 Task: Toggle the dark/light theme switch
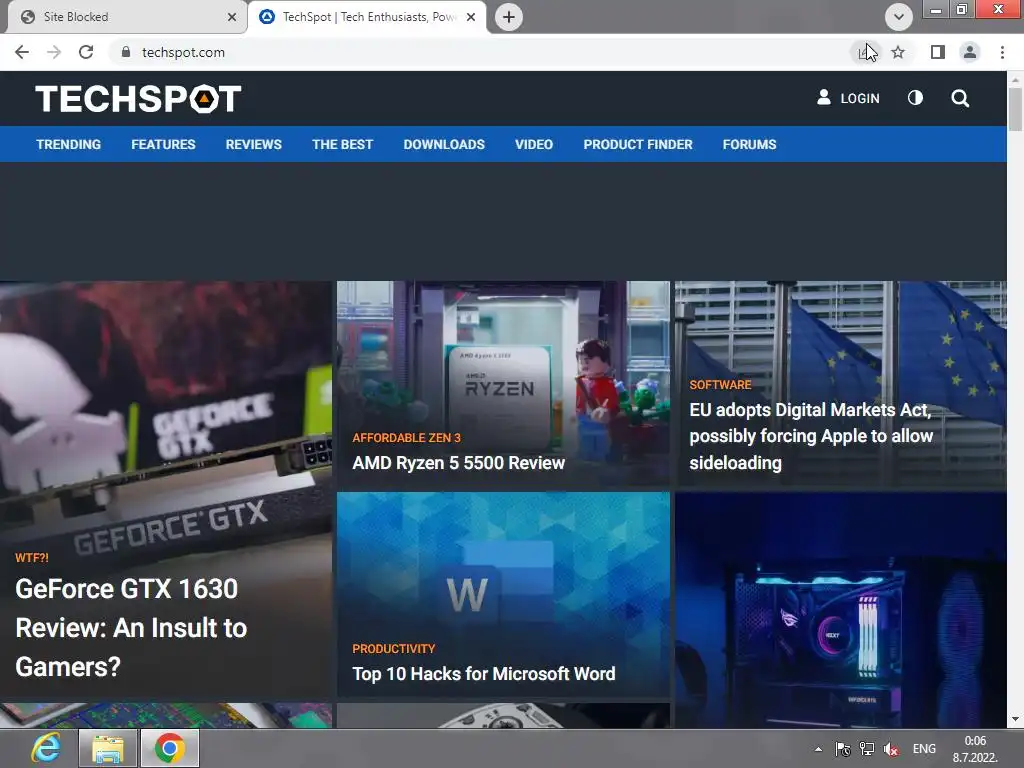click(916, 98)
